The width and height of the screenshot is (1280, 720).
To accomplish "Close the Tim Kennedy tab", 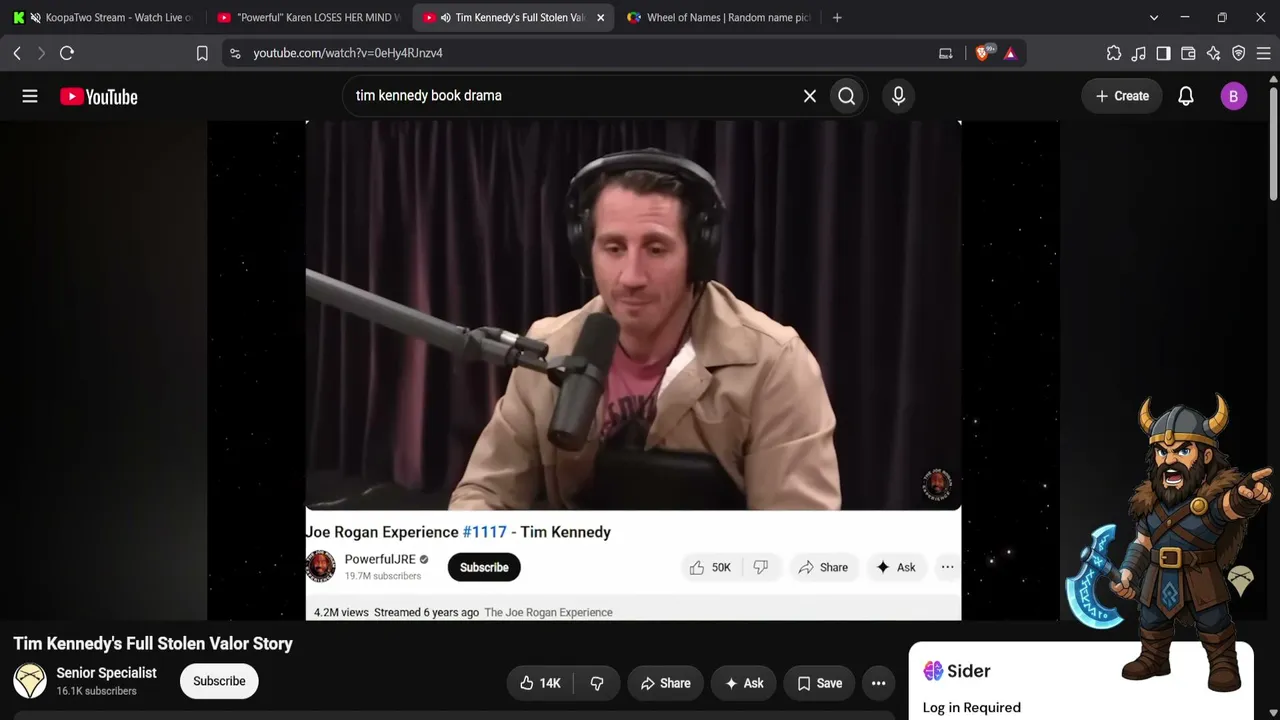I will click(x=600, y=18).
